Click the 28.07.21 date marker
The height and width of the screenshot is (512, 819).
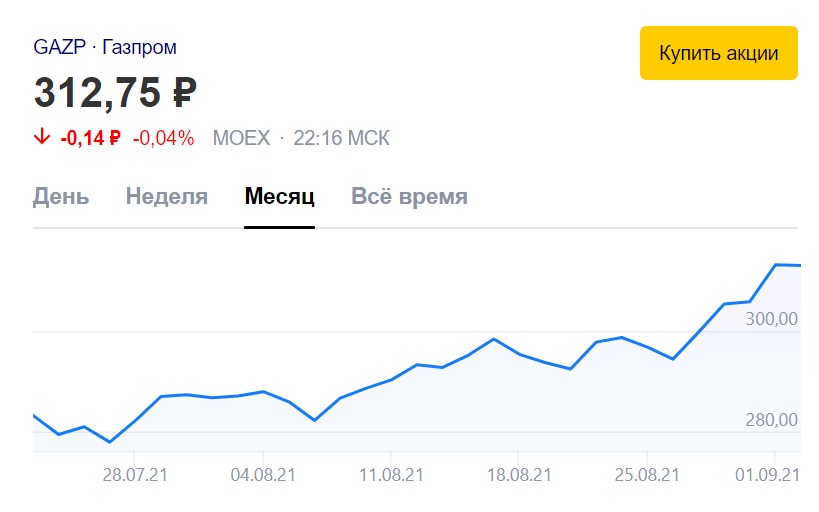135,475
